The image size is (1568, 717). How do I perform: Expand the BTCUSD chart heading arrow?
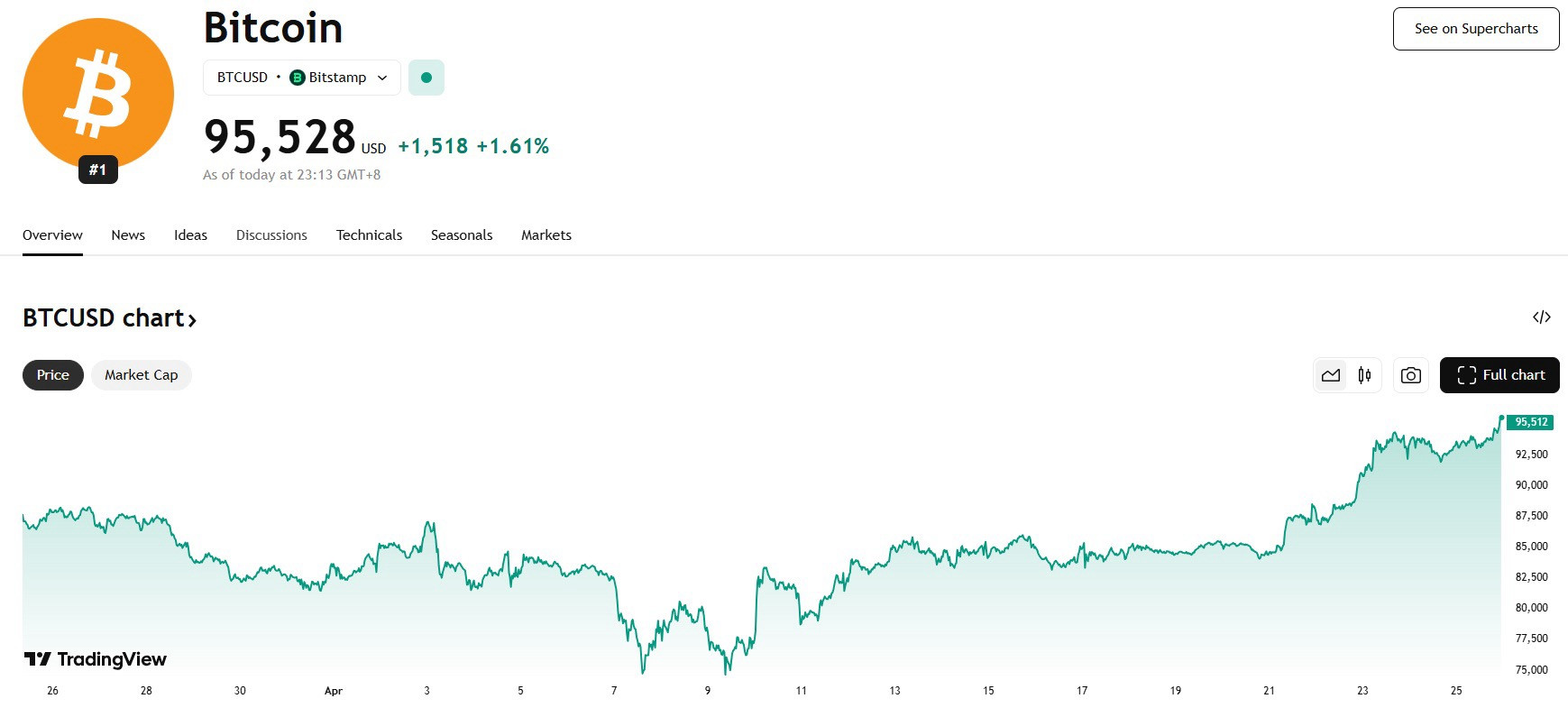click(x=192, y=319)
